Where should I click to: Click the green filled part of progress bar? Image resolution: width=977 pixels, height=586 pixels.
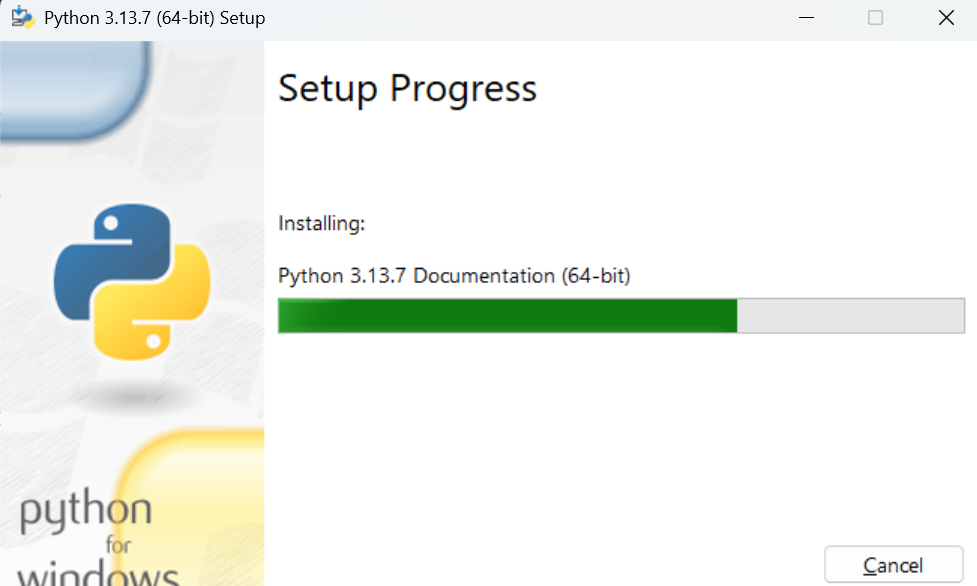[x=507, y=315]
